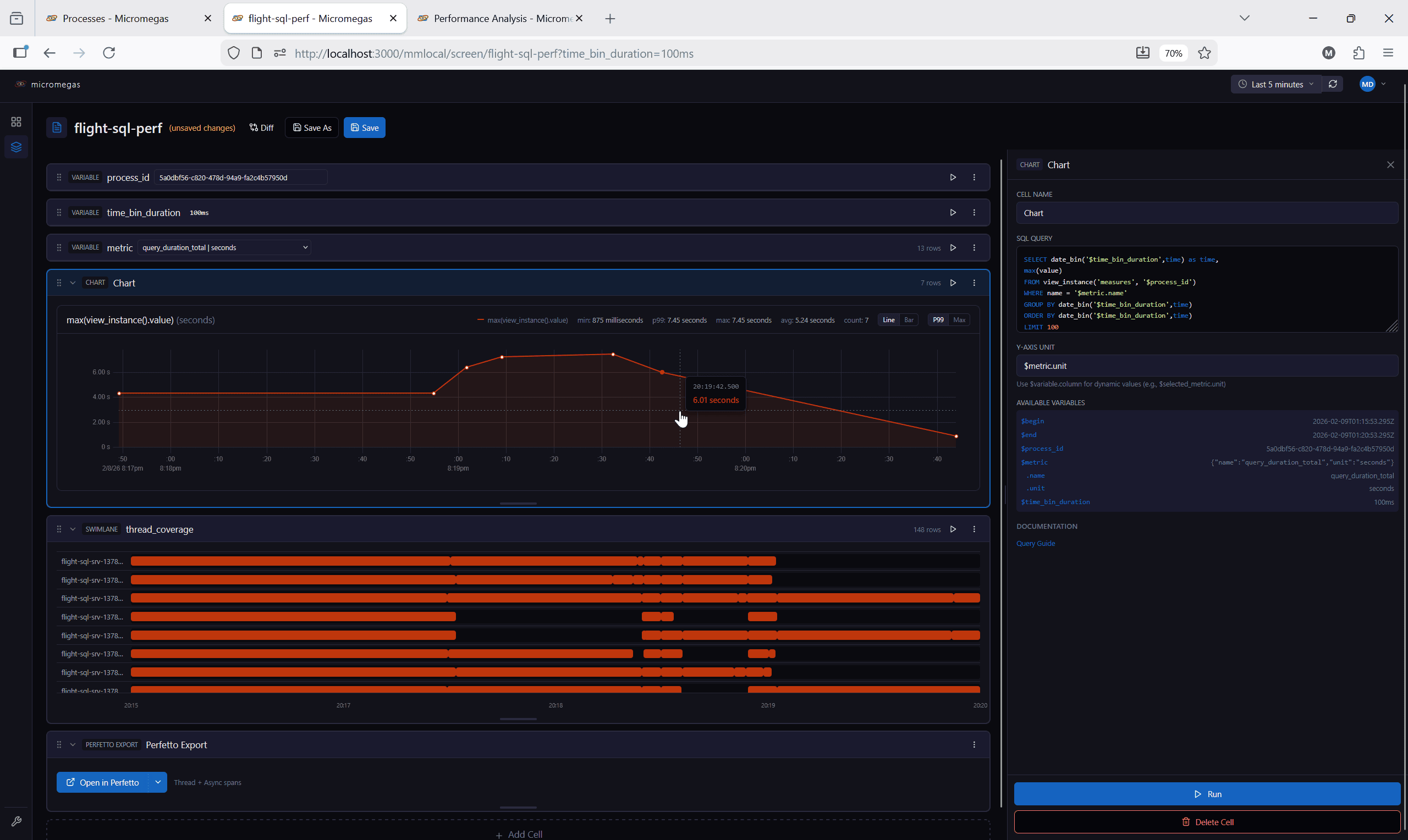
Task: Switch chart to Line mode
Action: [x=888, y=320]
